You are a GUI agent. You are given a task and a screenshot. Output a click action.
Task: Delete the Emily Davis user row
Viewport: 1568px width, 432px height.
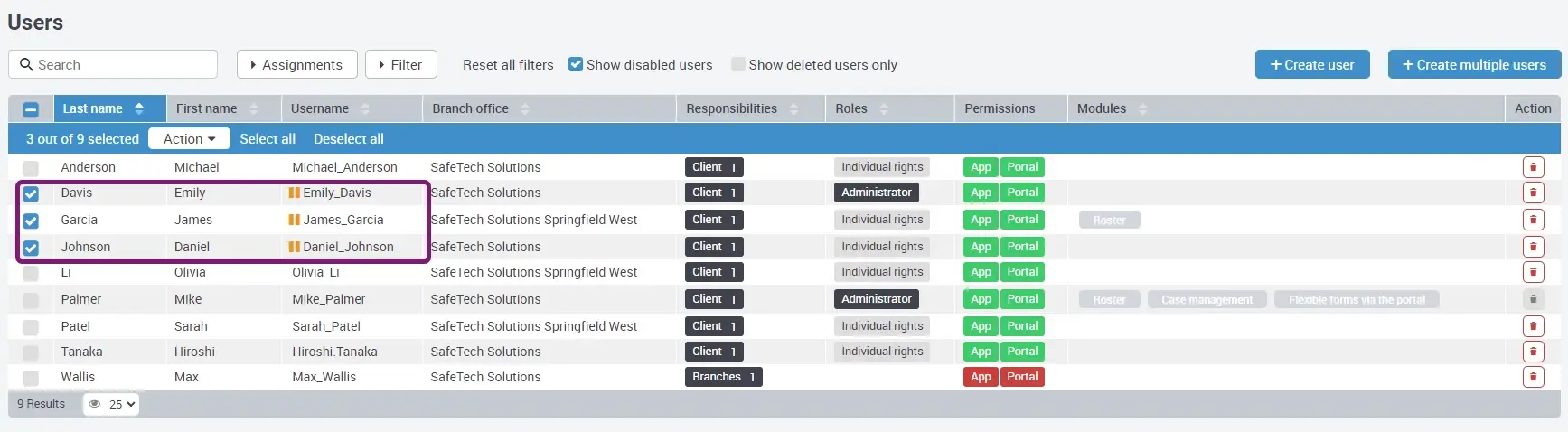pos(1533,193)
